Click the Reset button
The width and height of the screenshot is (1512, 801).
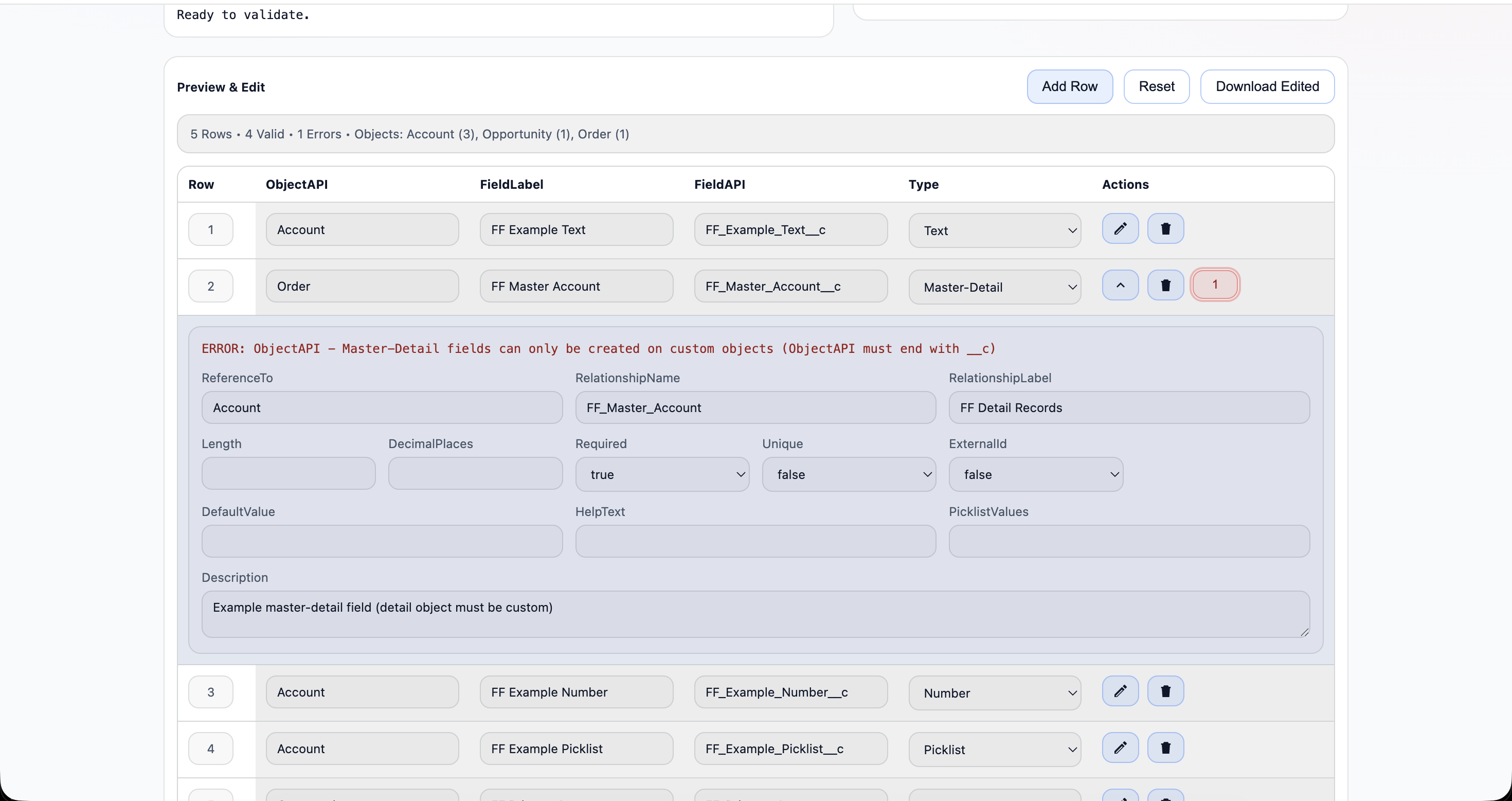click(1156, 86)
